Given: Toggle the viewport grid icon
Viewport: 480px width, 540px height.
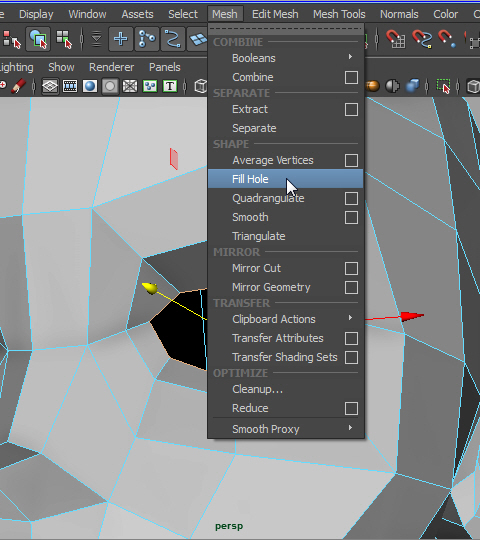Looking at the screenshot, I should tap(50, 86).
